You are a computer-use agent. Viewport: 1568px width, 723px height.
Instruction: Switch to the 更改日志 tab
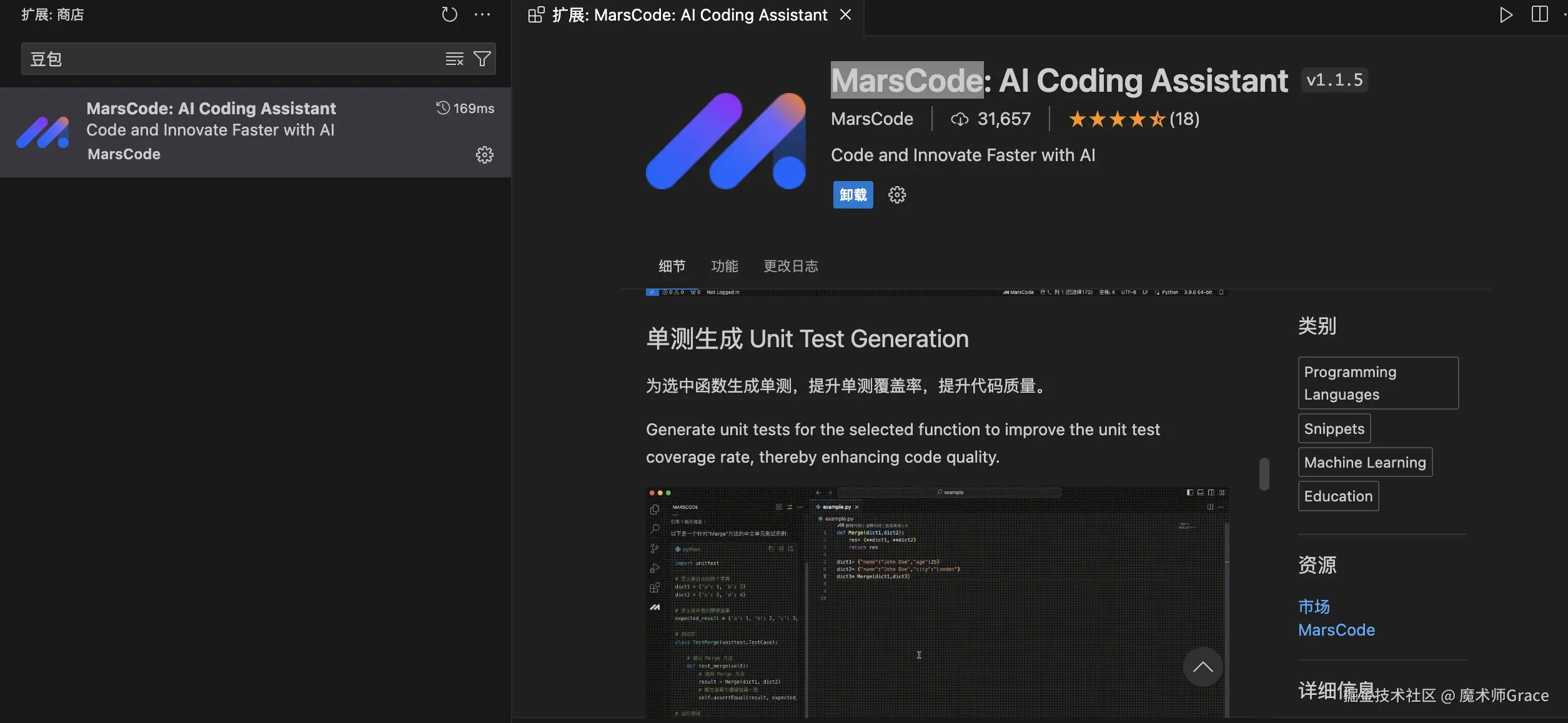coord(790,267)
